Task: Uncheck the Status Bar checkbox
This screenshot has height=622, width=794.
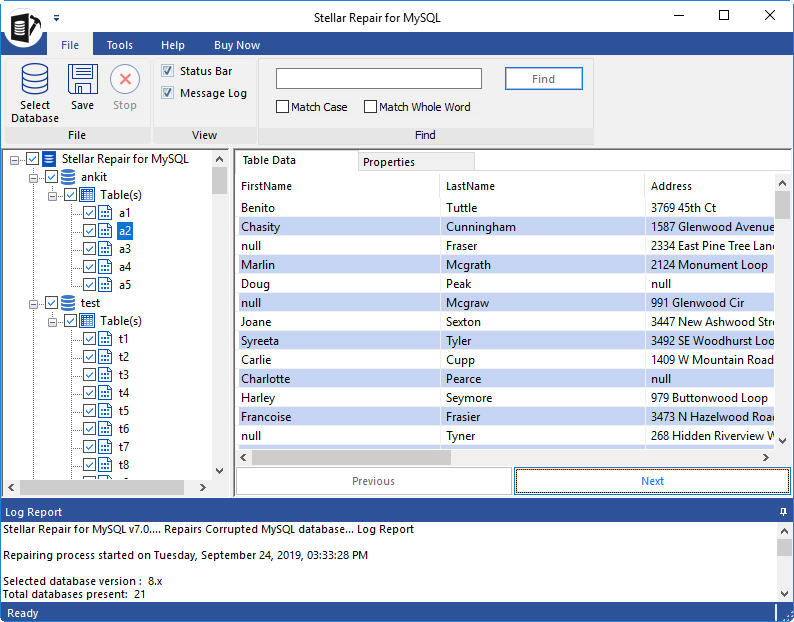Action: [168, 71]
